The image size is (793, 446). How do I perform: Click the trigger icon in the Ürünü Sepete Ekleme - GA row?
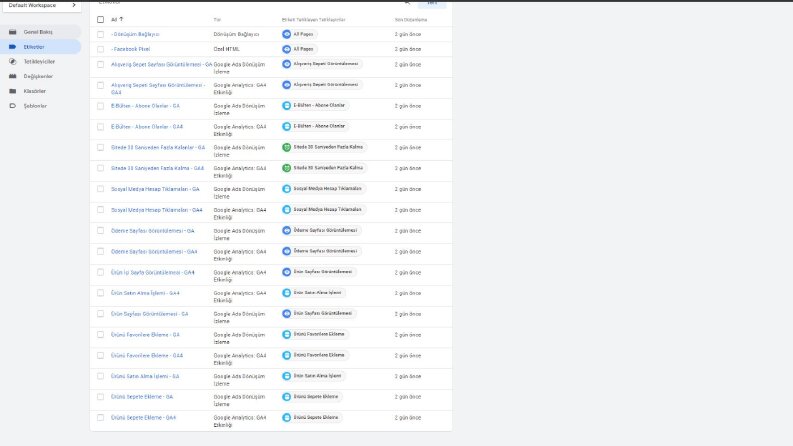[x=286, y=397]
